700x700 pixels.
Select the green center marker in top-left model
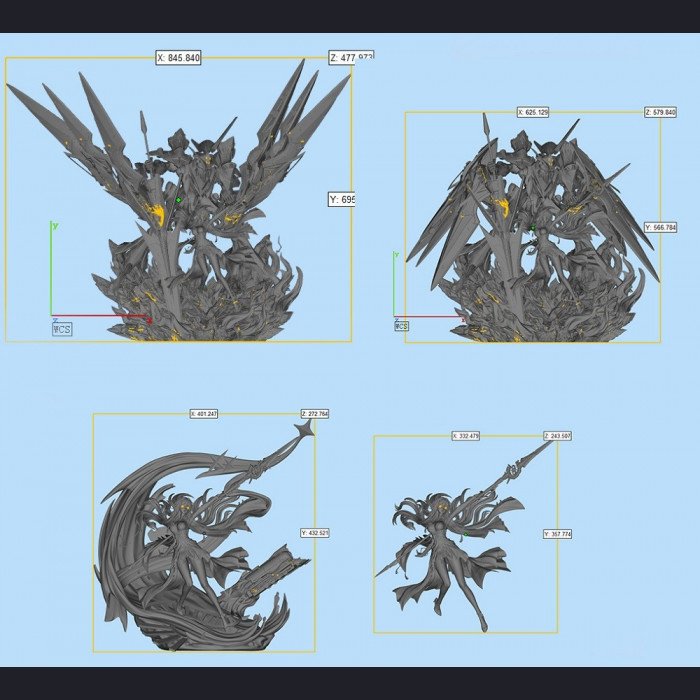coord(179,200)
